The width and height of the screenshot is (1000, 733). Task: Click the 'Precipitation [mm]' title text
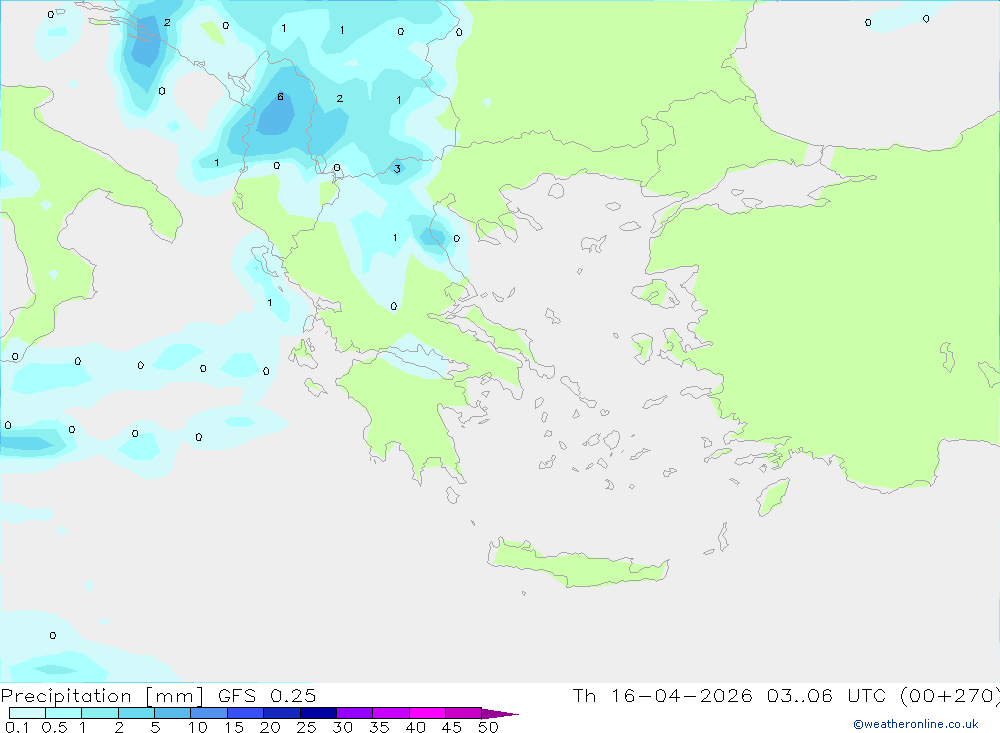(x=102, y=696)
